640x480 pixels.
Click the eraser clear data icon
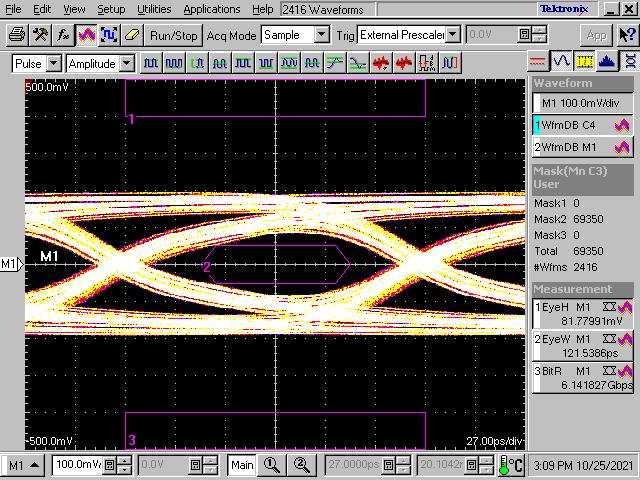tap(132, 34)
